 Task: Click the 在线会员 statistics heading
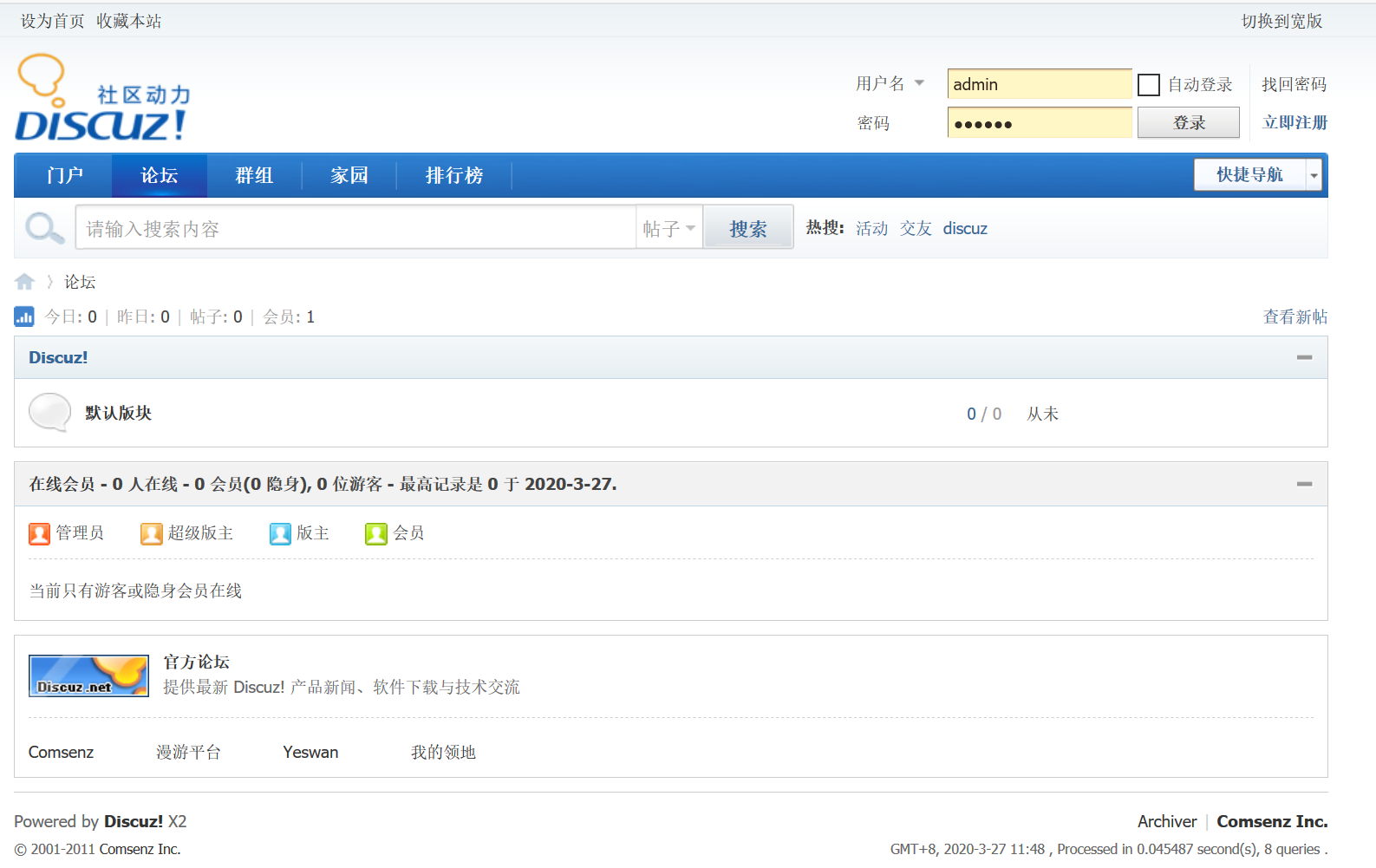(323, 484)
